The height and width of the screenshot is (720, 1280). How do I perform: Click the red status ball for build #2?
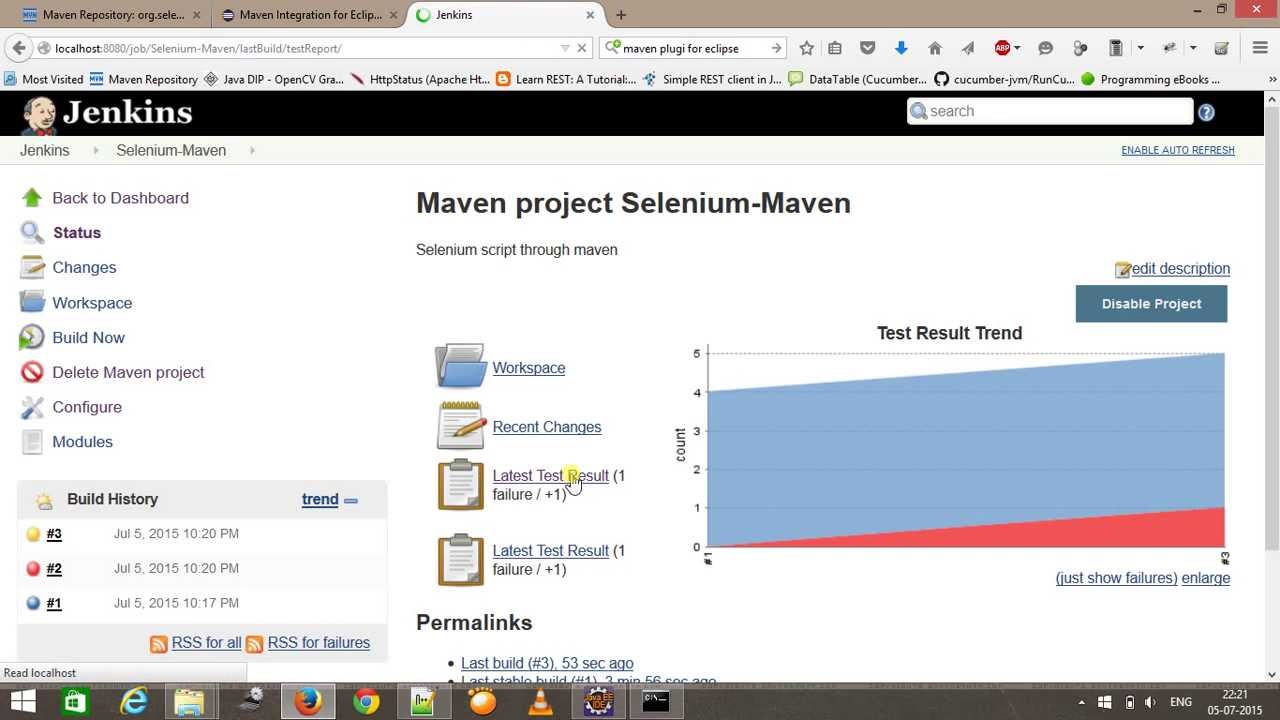33,569
